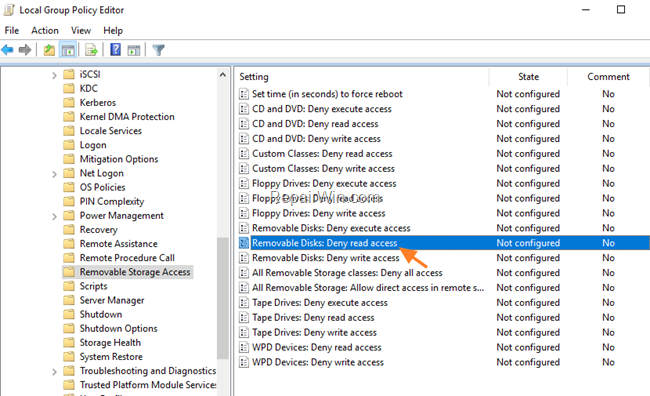Select CD and DVD: Deny write access setting
Screen dimensions: 650x396
(x=316, y=139)
